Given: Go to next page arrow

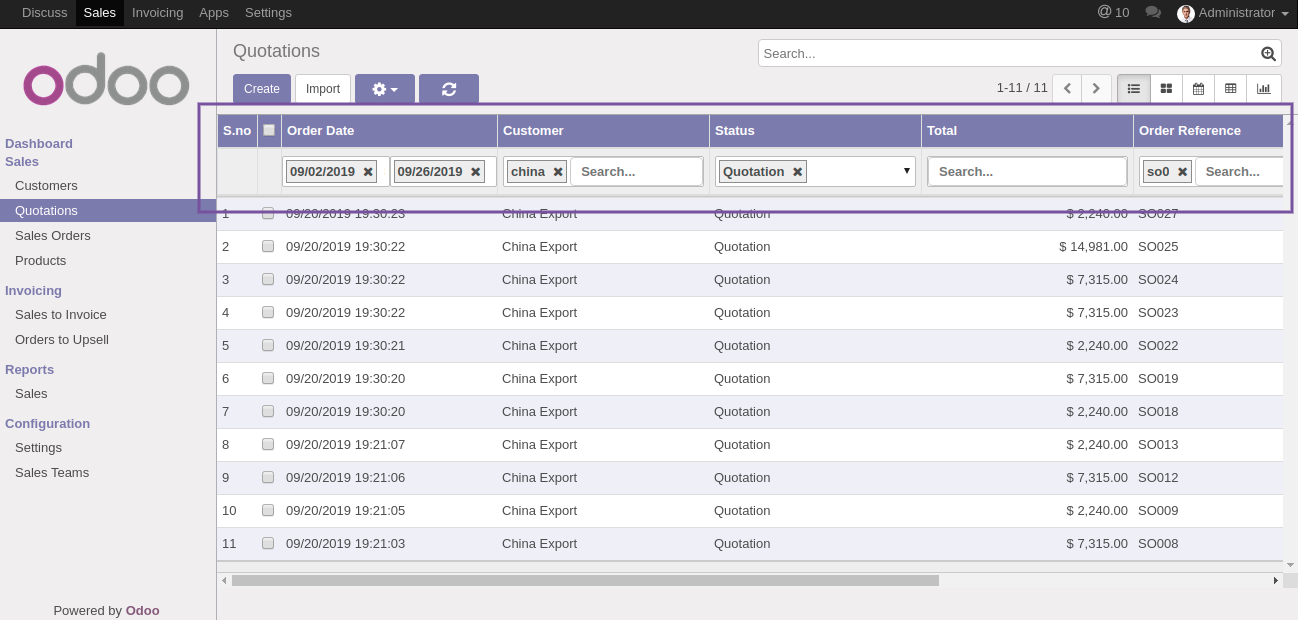Looking at the screenshot, I should [x=1096, y=89].
